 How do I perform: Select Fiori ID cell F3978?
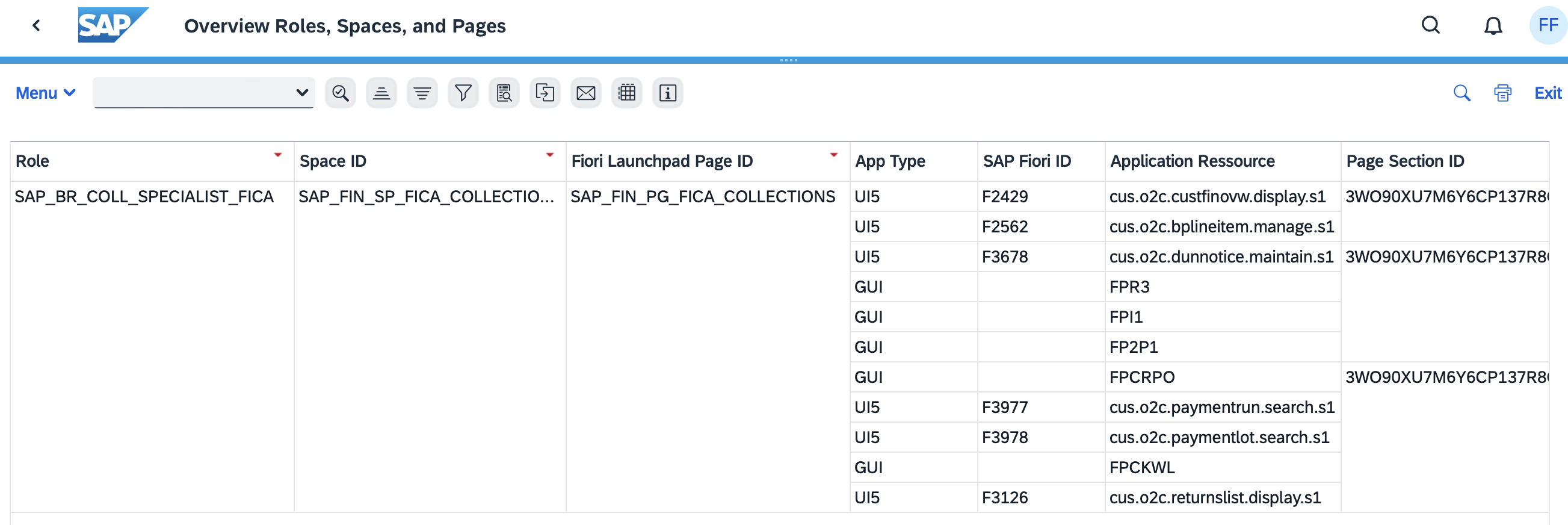(x=1041, y=437)
